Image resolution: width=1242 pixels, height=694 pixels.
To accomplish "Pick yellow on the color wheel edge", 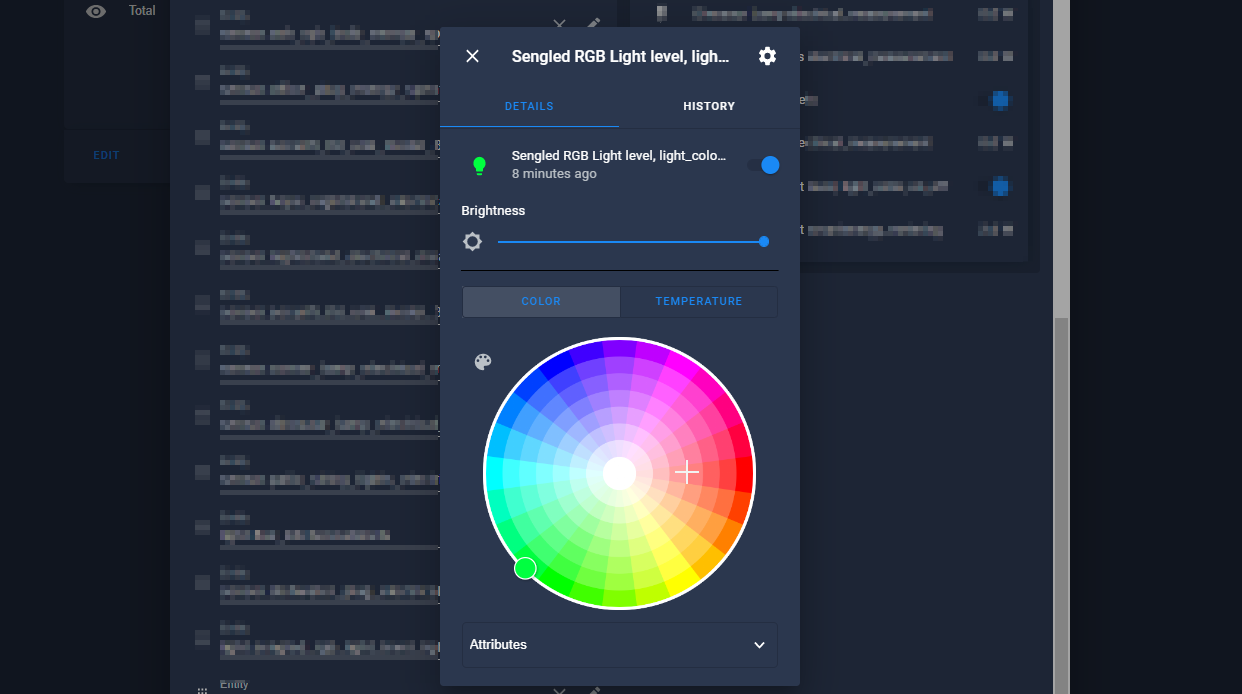I will pos(681,580).
